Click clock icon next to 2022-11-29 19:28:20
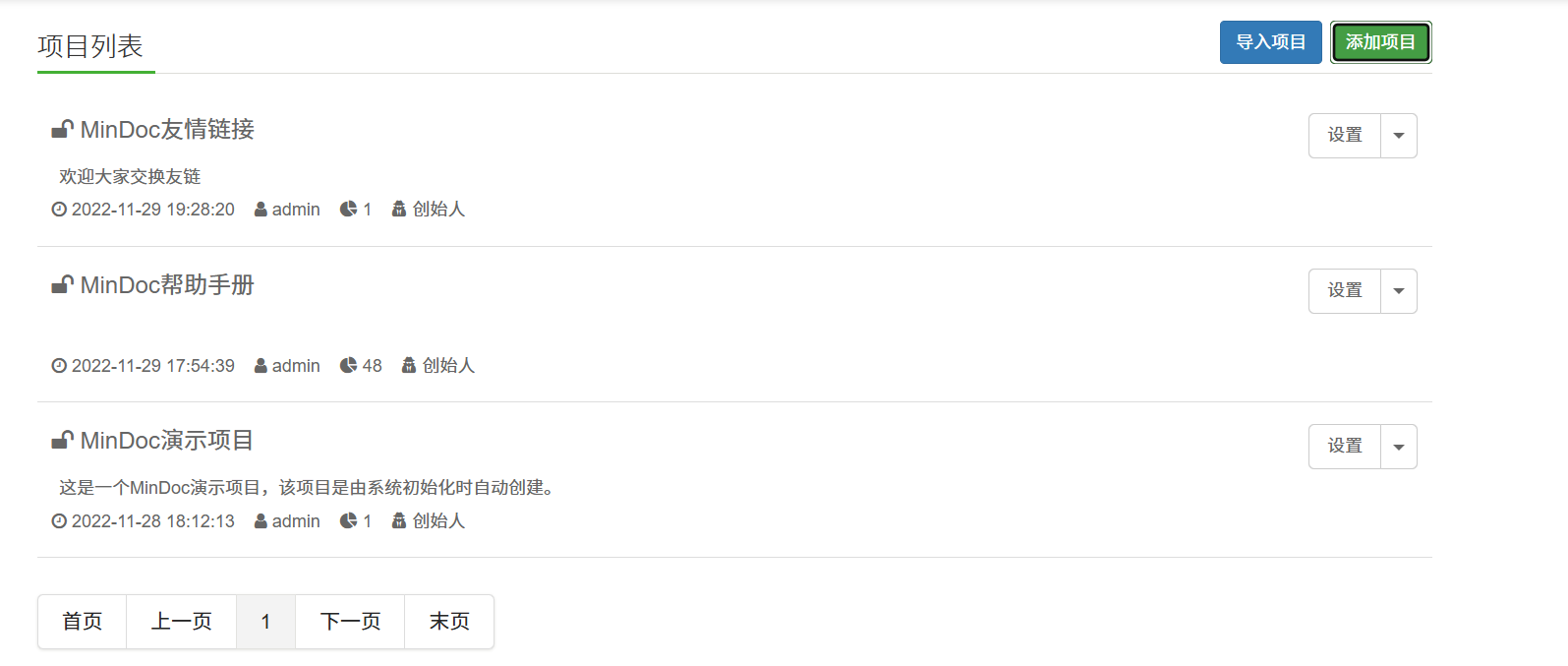1568x666 pixels. click(59, 210)
